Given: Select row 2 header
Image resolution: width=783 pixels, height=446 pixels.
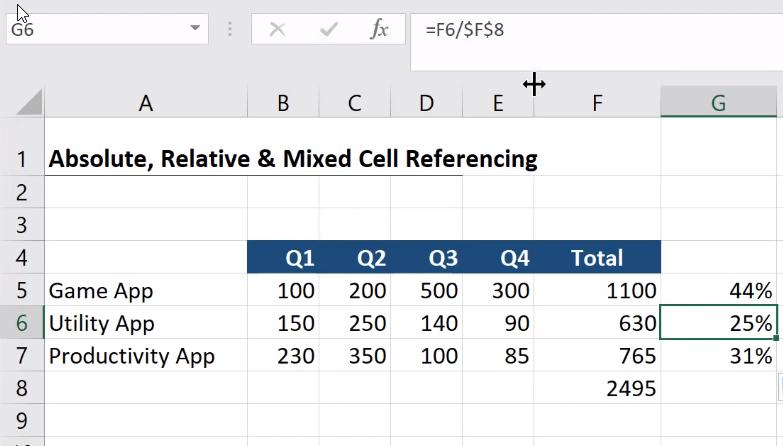Looking at the screenshot, I should click(x=22, y=192).
